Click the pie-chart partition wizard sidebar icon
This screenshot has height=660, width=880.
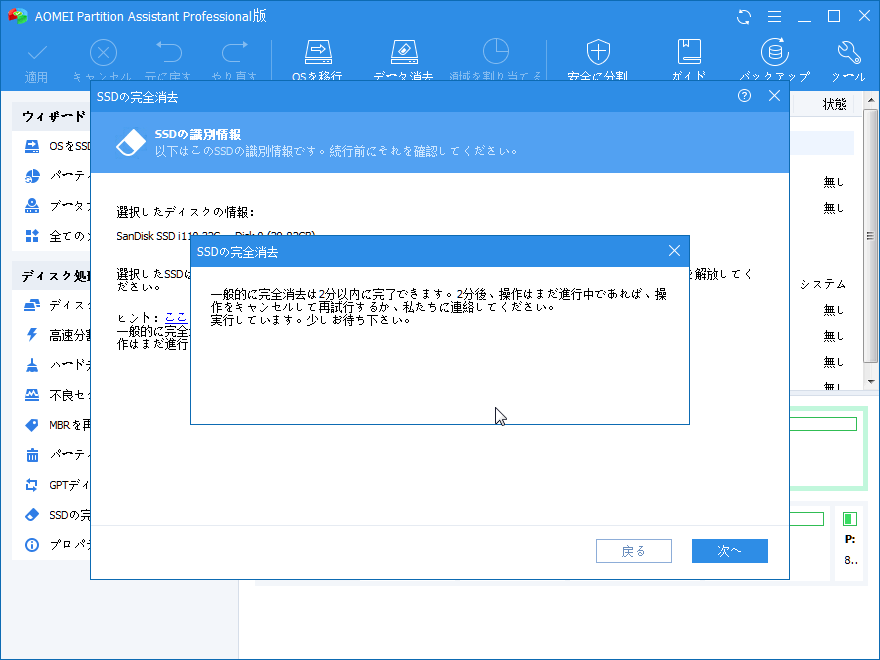point(33,176)
